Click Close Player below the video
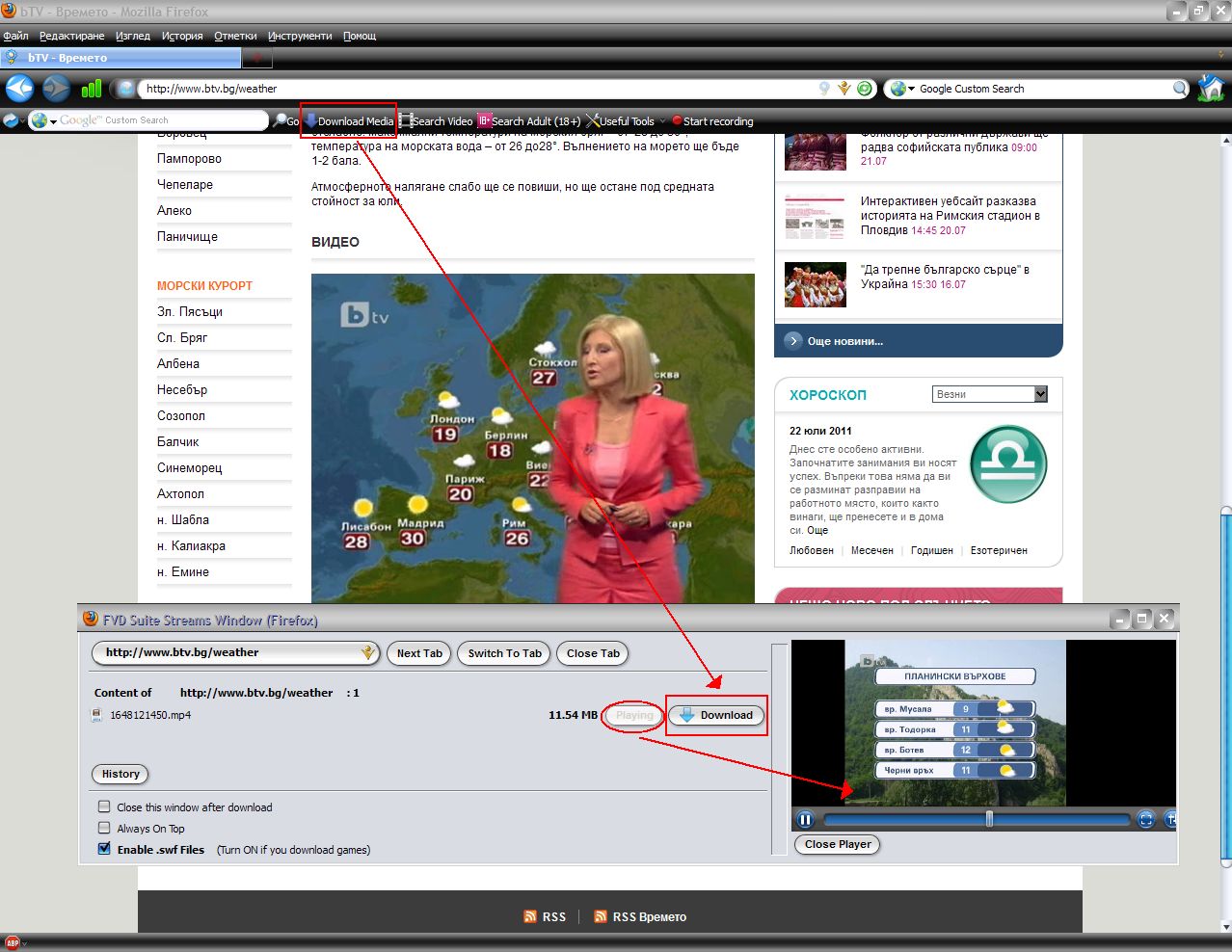This screenshot has height=952, width=1232. [x=838, y=844]
